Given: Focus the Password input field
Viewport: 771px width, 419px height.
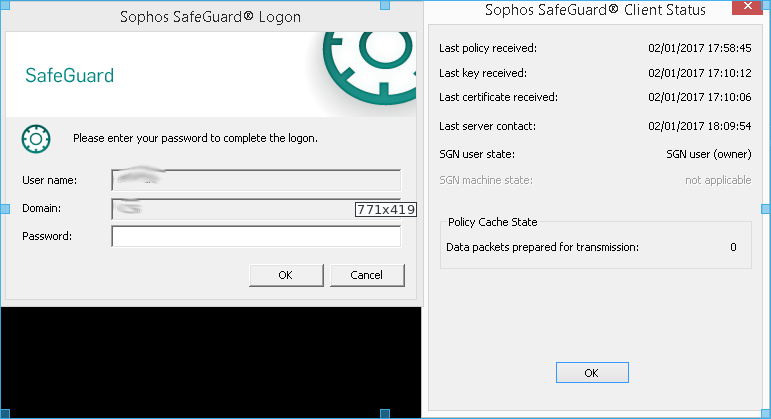Looking at the screenshot, I should pos(256,237).
